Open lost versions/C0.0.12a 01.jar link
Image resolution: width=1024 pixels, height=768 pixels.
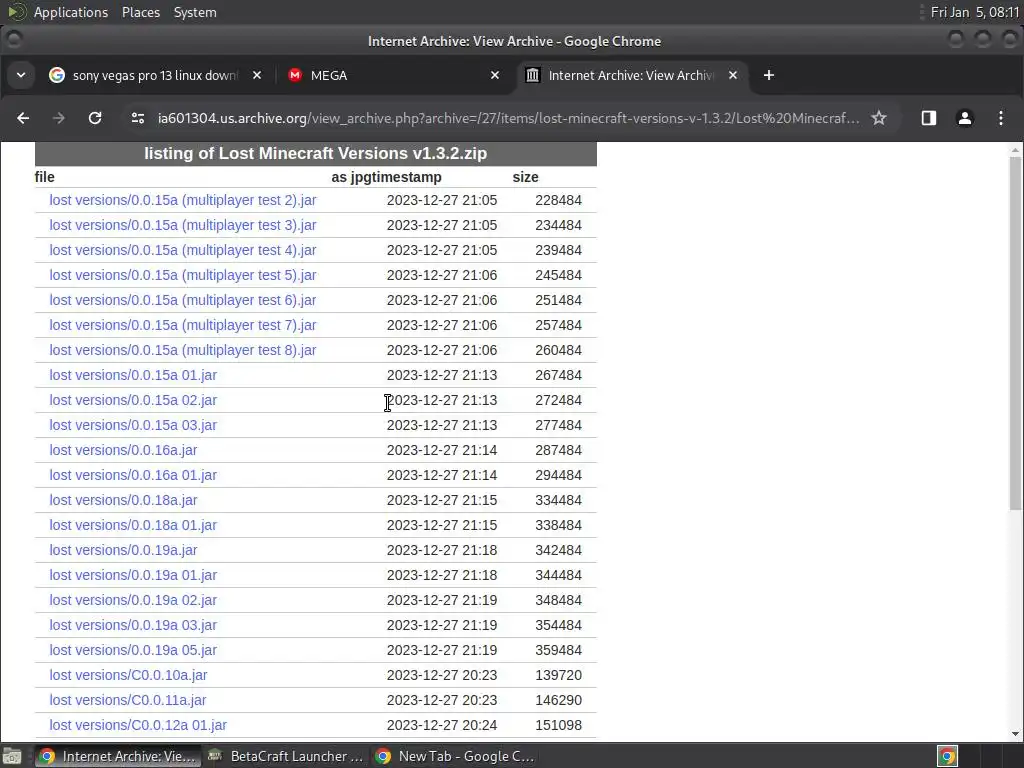138,725
